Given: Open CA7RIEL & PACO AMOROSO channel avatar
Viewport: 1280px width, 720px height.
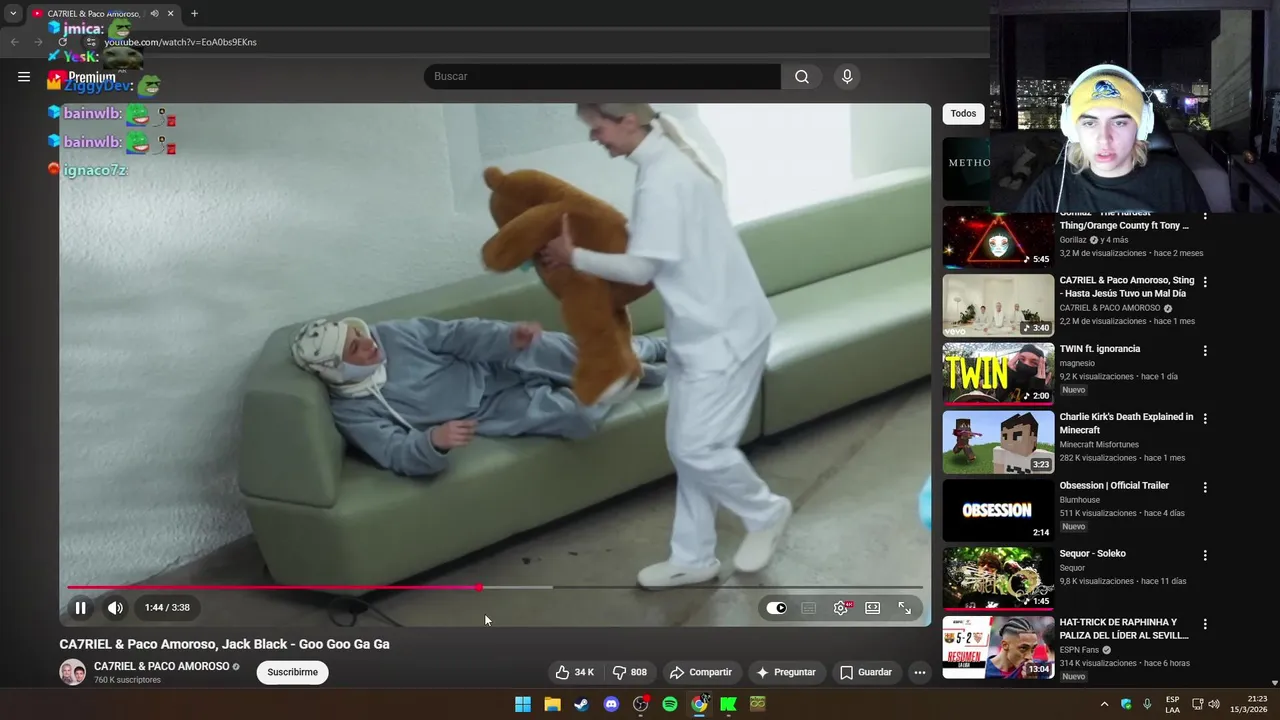Looking at the screenshot, I should click(x=72, y=672).
